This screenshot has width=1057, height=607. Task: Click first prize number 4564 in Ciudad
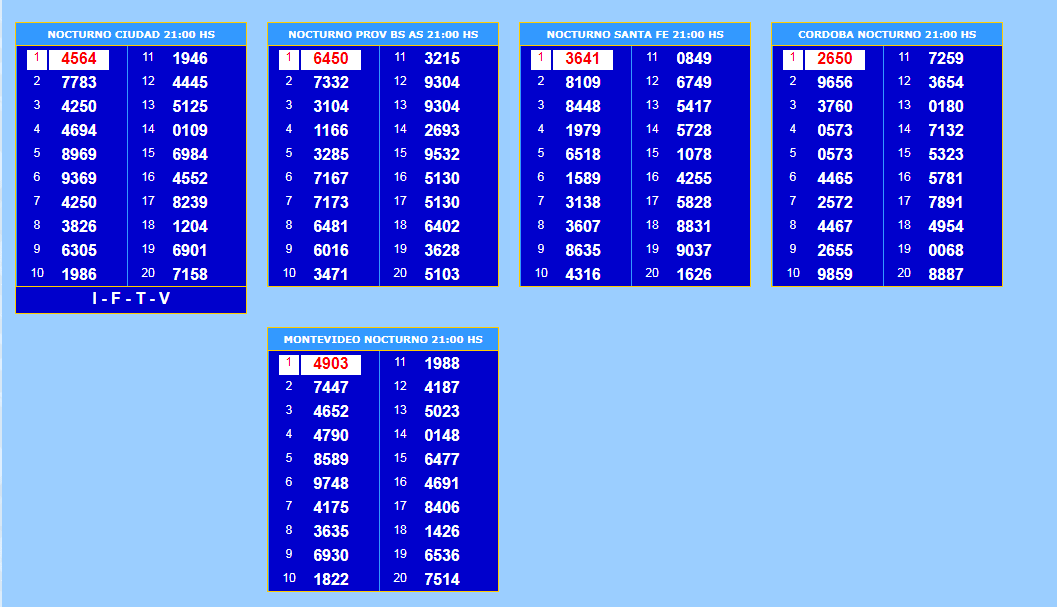pos(79,59)
